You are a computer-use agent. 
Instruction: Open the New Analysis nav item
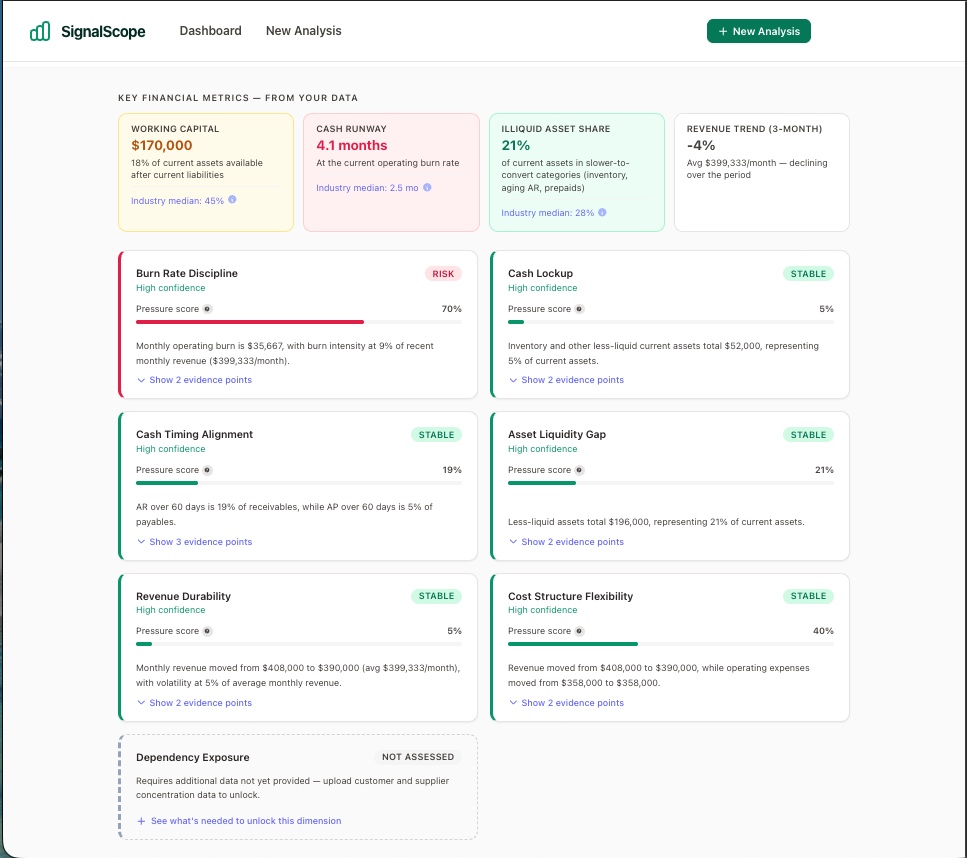[x=303, y=31]
